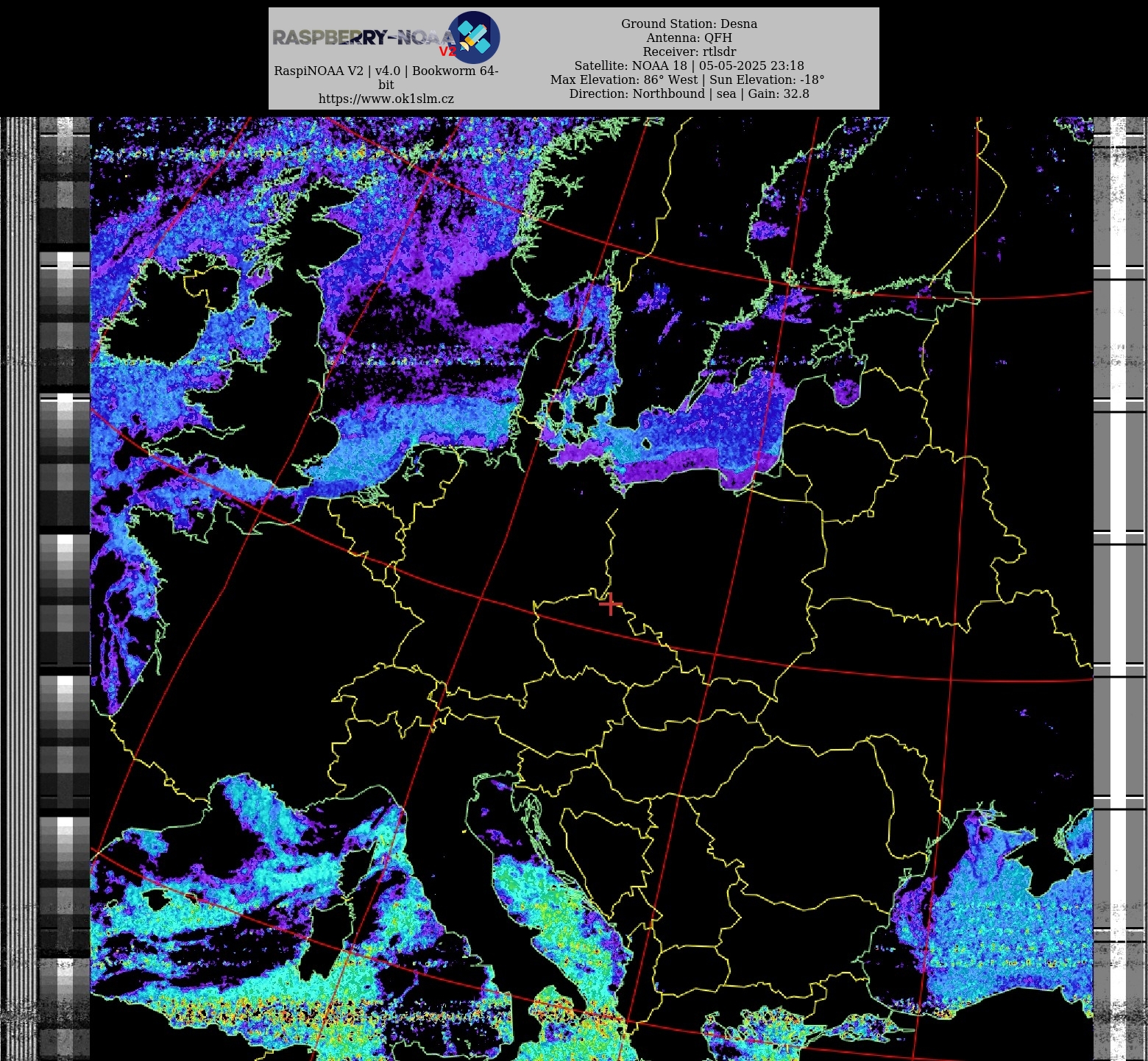Screen dimensions: 1148x1061
Task: Select 'Direction: Northbound | sea | Gain: 32.8'
Action: (689, 93)
